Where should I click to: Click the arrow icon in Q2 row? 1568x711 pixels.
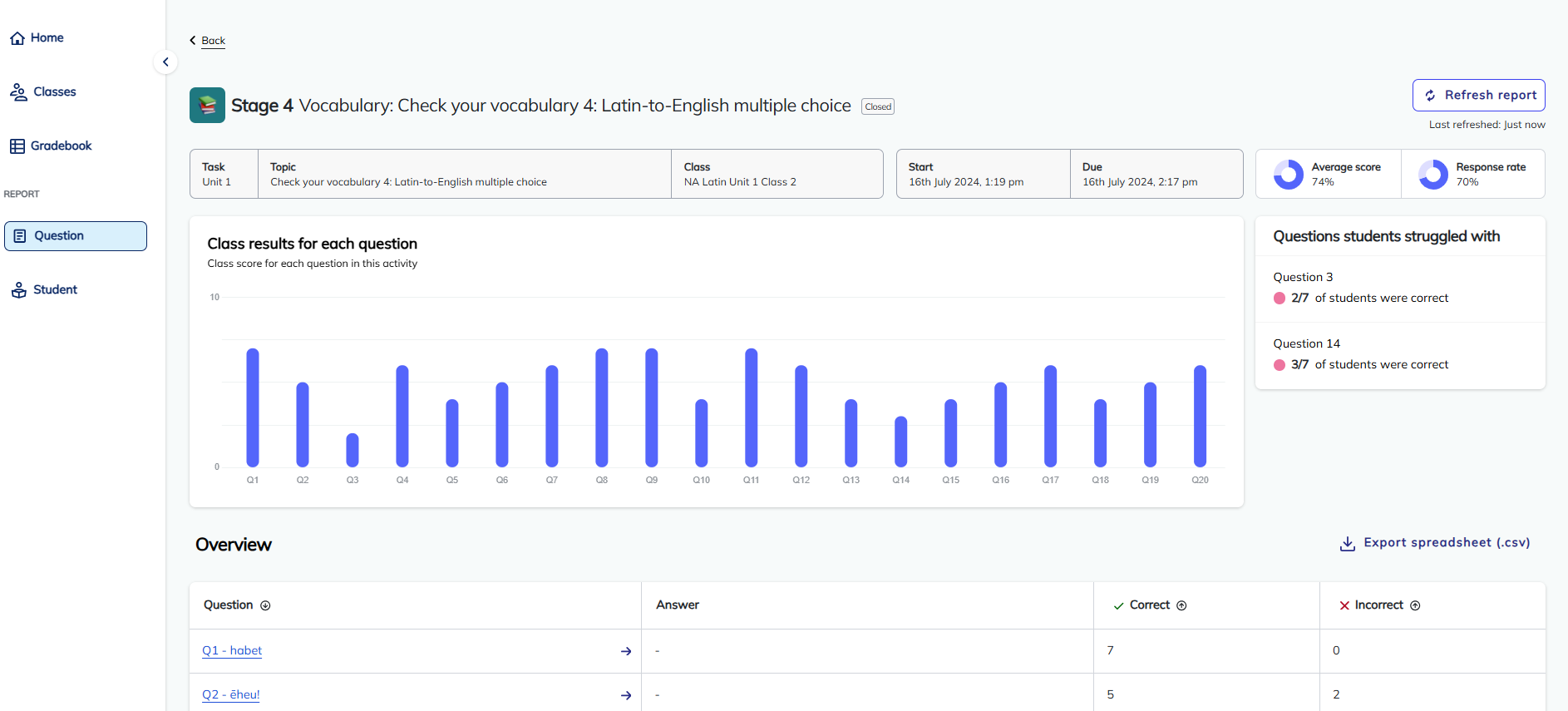[626, 696]
